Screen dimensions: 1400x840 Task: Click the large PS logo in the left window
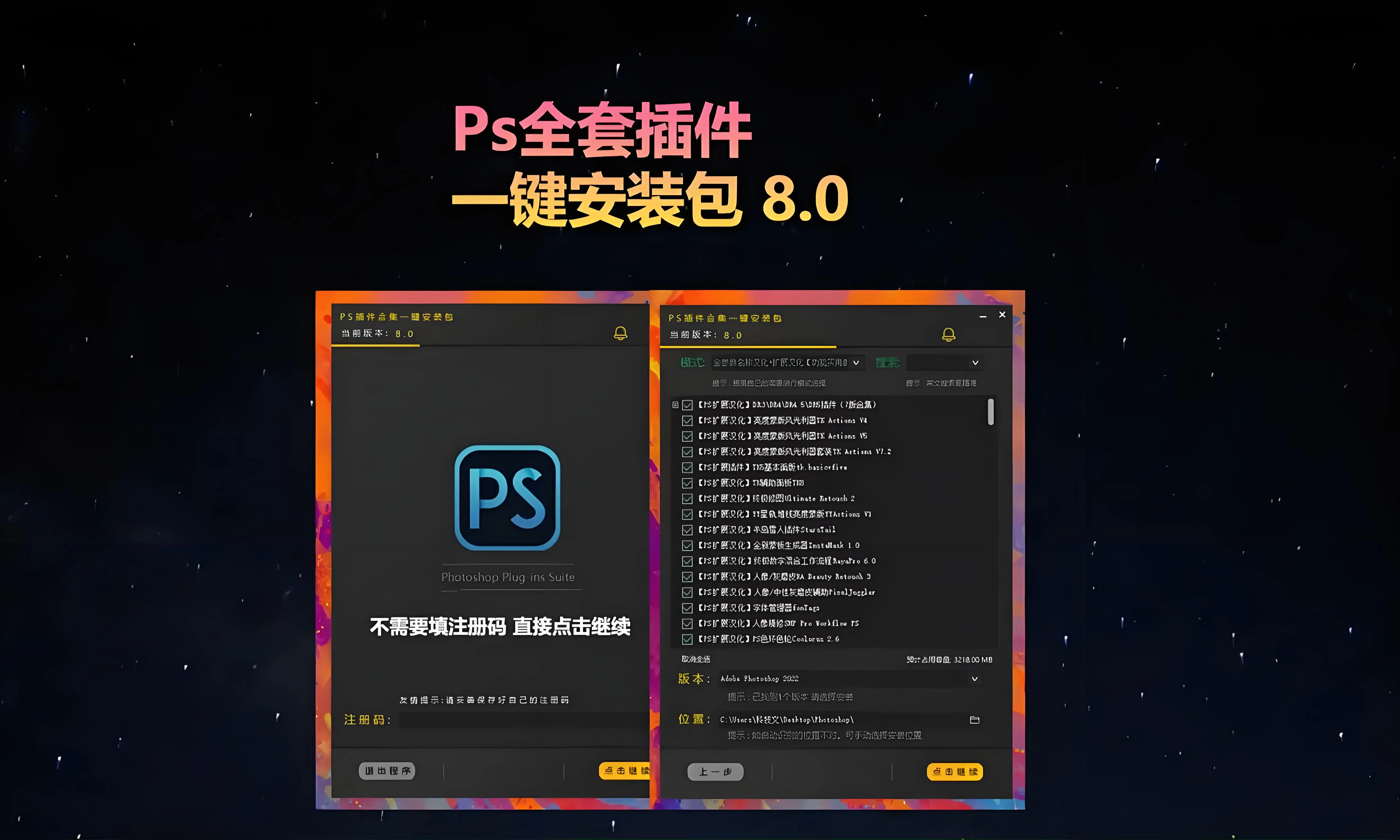point(507,497)
